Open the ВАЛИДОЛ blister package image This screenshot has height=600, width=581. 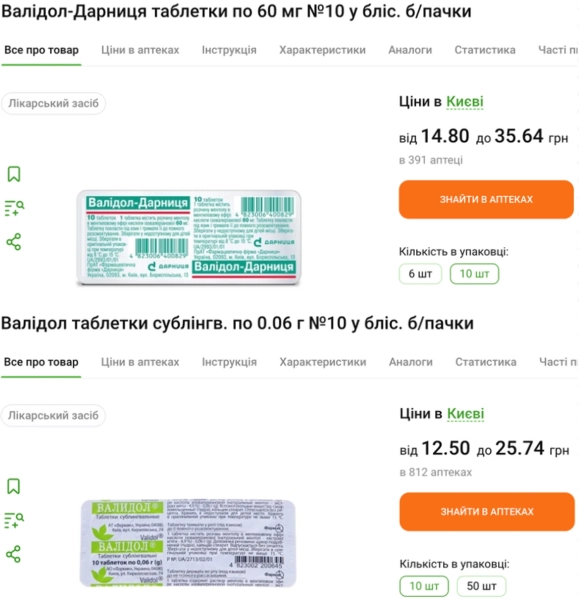pyautogui.click(x=188, y=543)
